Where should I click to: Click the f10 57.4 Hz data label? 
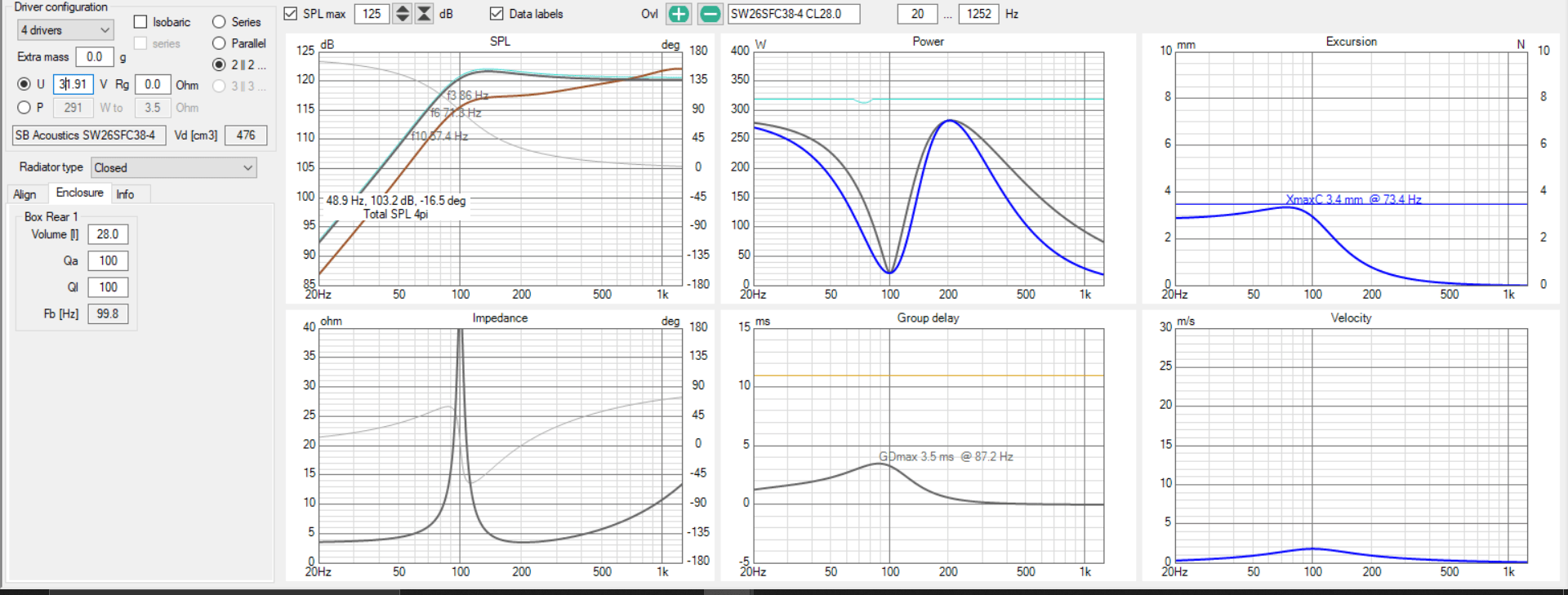coord(439,136)
